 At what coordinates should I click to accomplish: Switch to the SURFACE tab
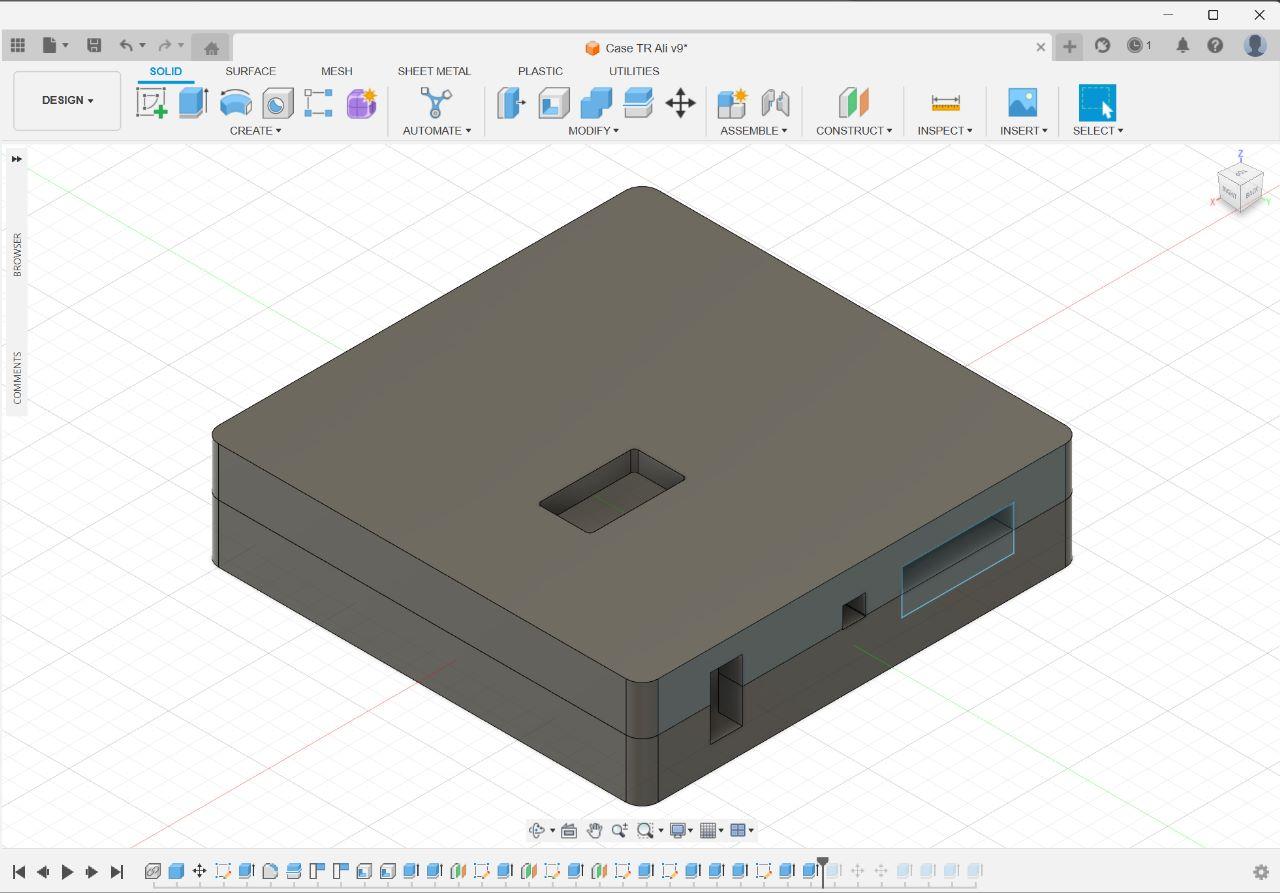[250, 72]
